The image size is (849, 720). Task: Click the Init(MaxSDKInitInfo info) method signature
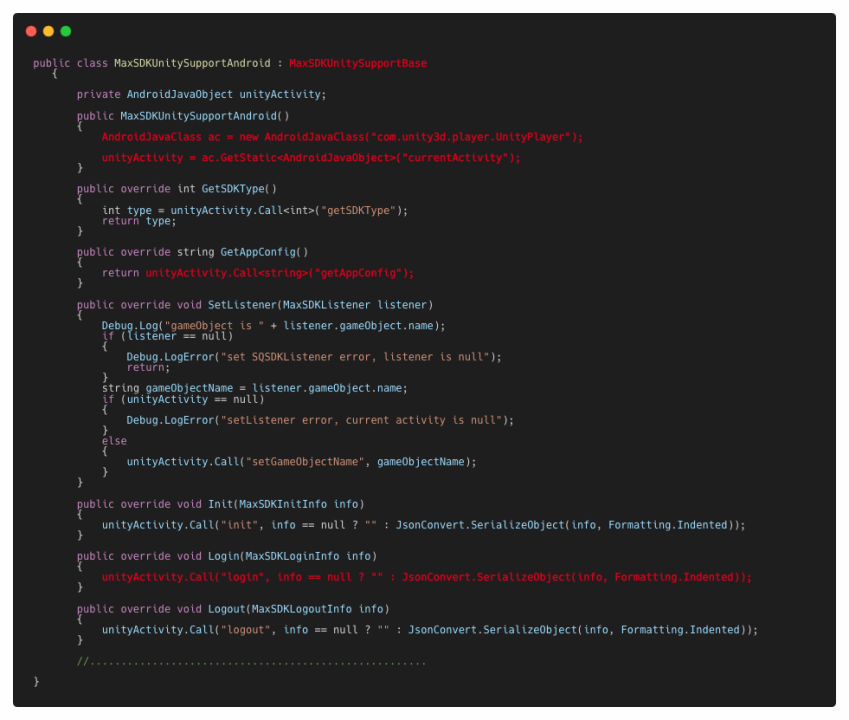(x=220, y=504)
